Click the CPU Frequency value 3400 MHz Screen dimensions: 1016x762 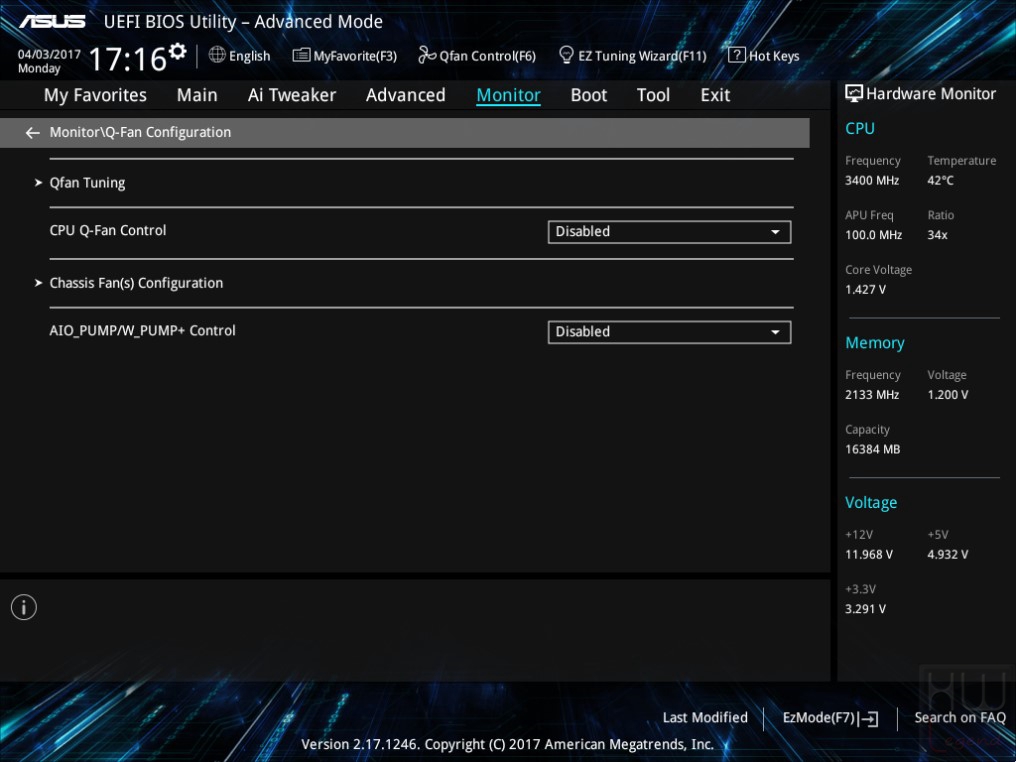[872, 181]
